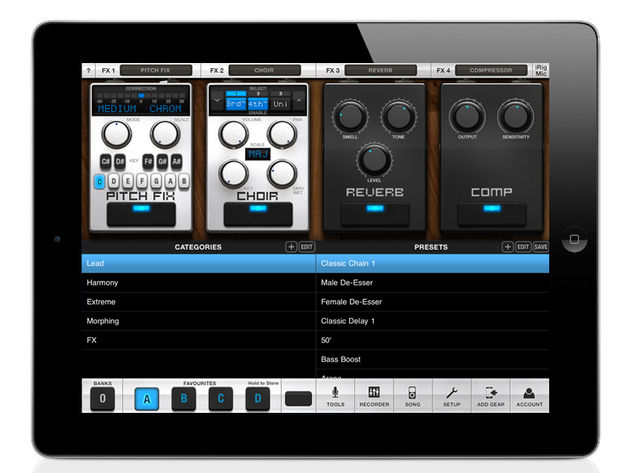
Task: Open the FX 1 Pitch Fix selector
Action: point(156,70)
